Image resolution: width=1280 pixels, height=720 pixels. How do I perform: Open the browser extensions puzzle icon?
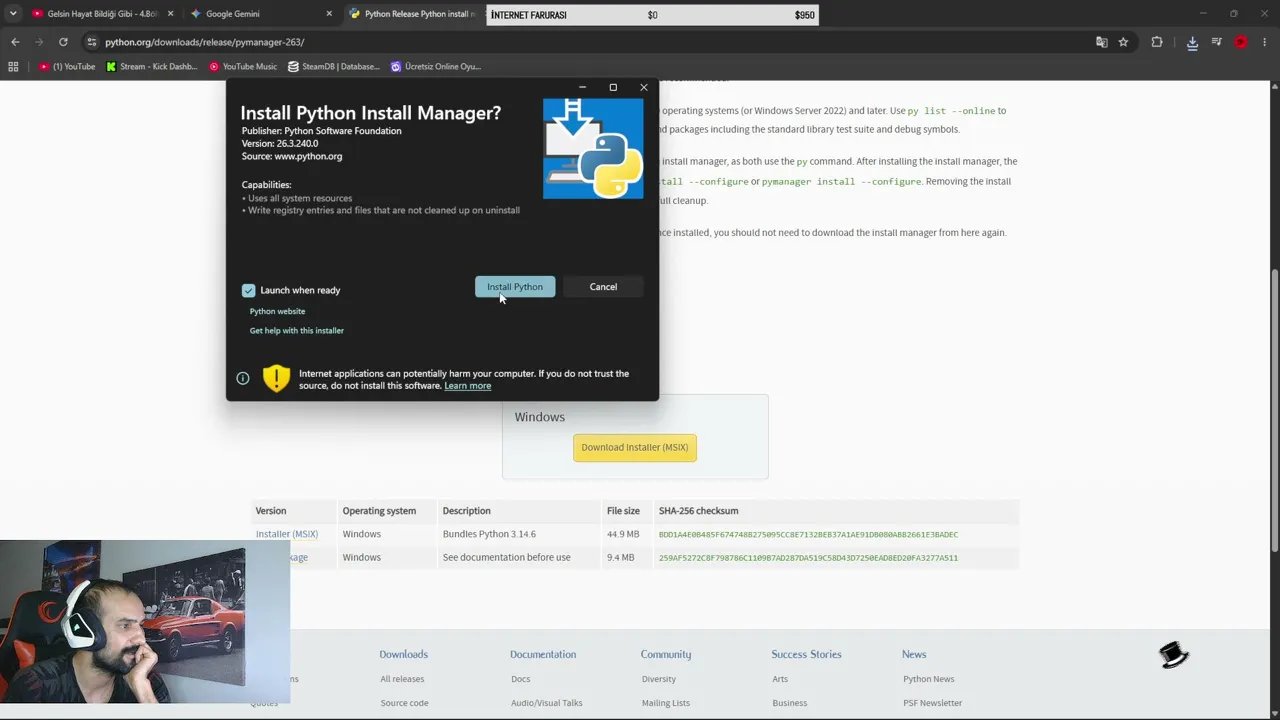click(1157, 42)
